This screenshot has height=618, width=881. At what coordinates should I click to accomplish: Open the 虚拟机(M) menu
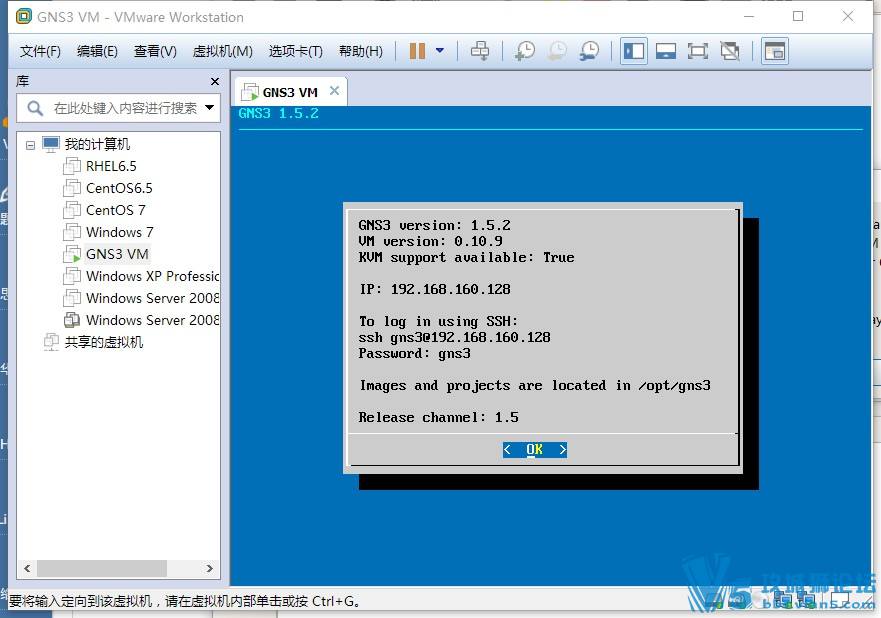click(x=222, y=51)
